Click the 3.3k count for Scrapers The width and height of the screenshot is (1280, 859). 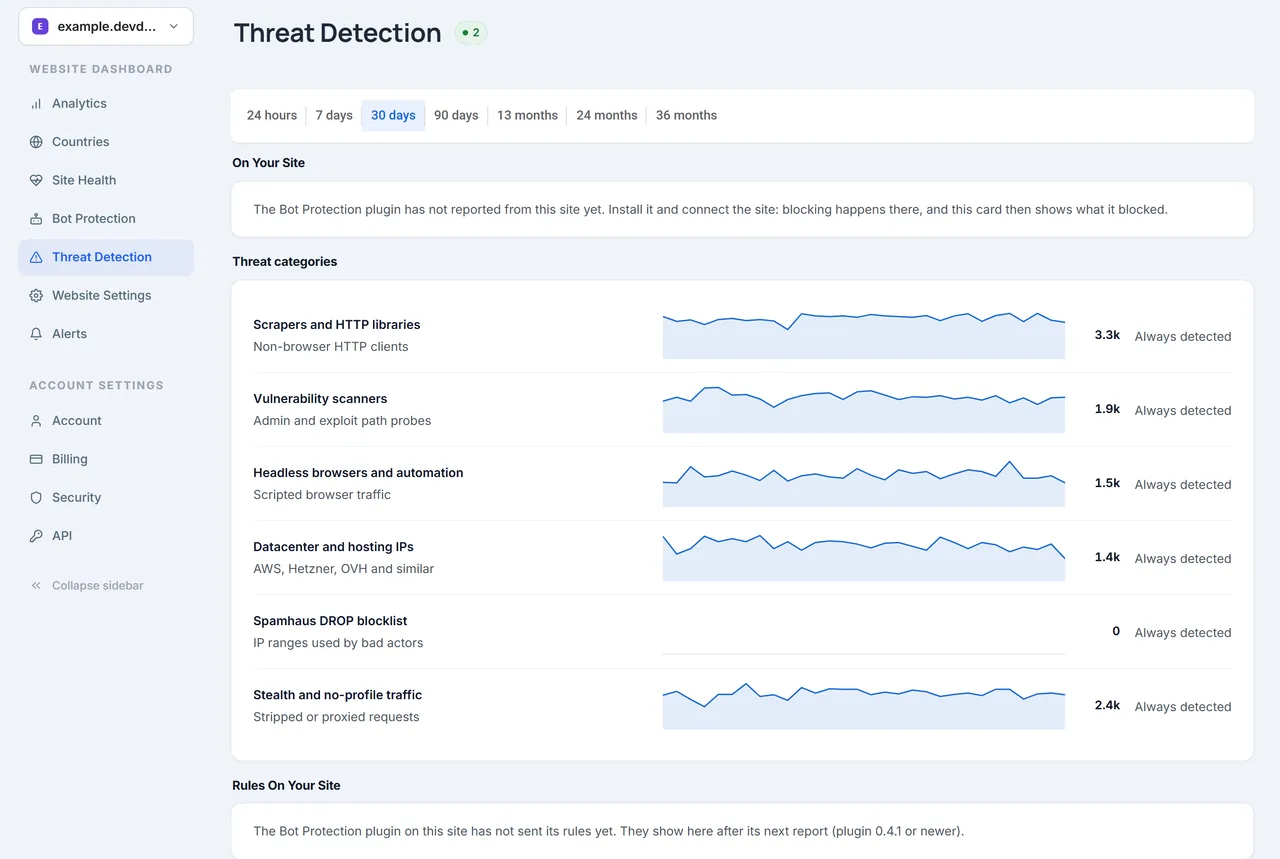(x=1107, y=335)
